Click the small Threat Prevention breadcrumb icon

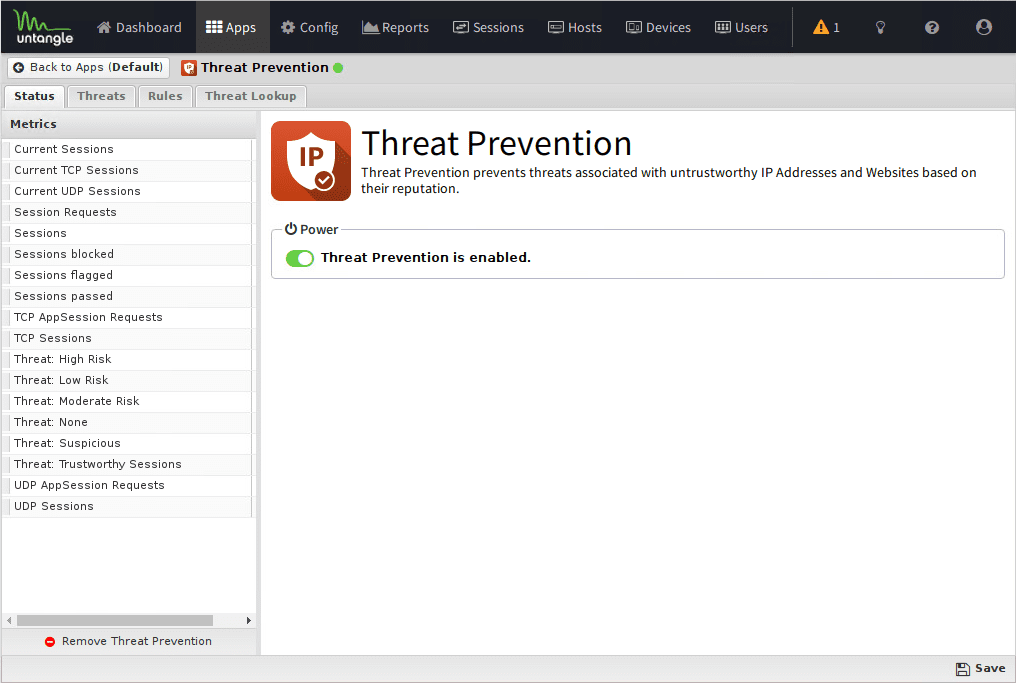pyautogui.click(x=189, y=68)
